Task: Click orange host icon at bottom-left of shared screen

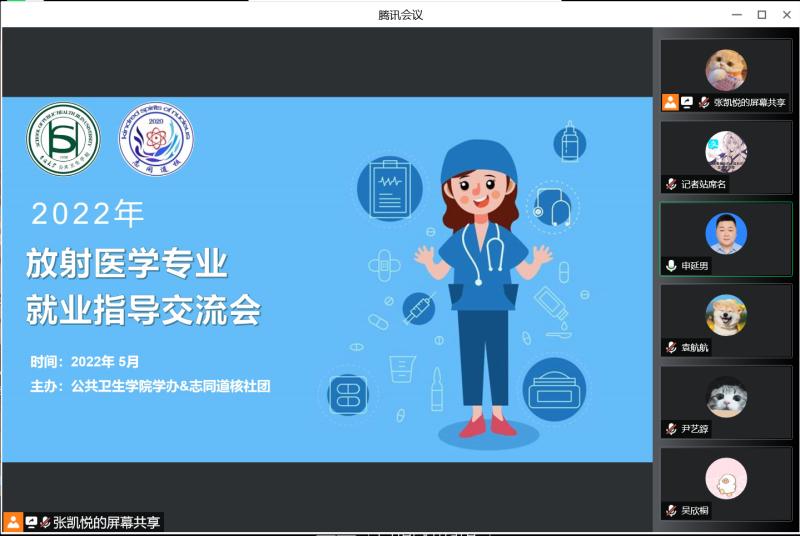Action: tap(13, 521)
